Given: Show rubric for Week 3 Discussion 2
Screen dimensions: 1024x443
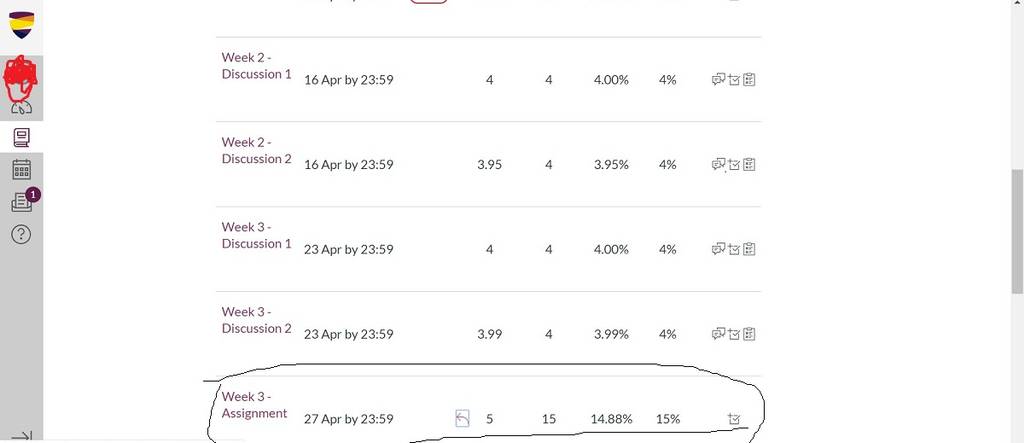Looking at the screenshot, I should point(749,334).
